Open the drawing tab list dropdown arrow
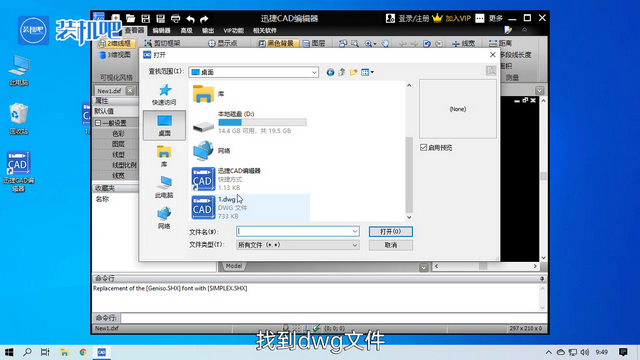The image size is (640, 360). click(x=540, y=91)
